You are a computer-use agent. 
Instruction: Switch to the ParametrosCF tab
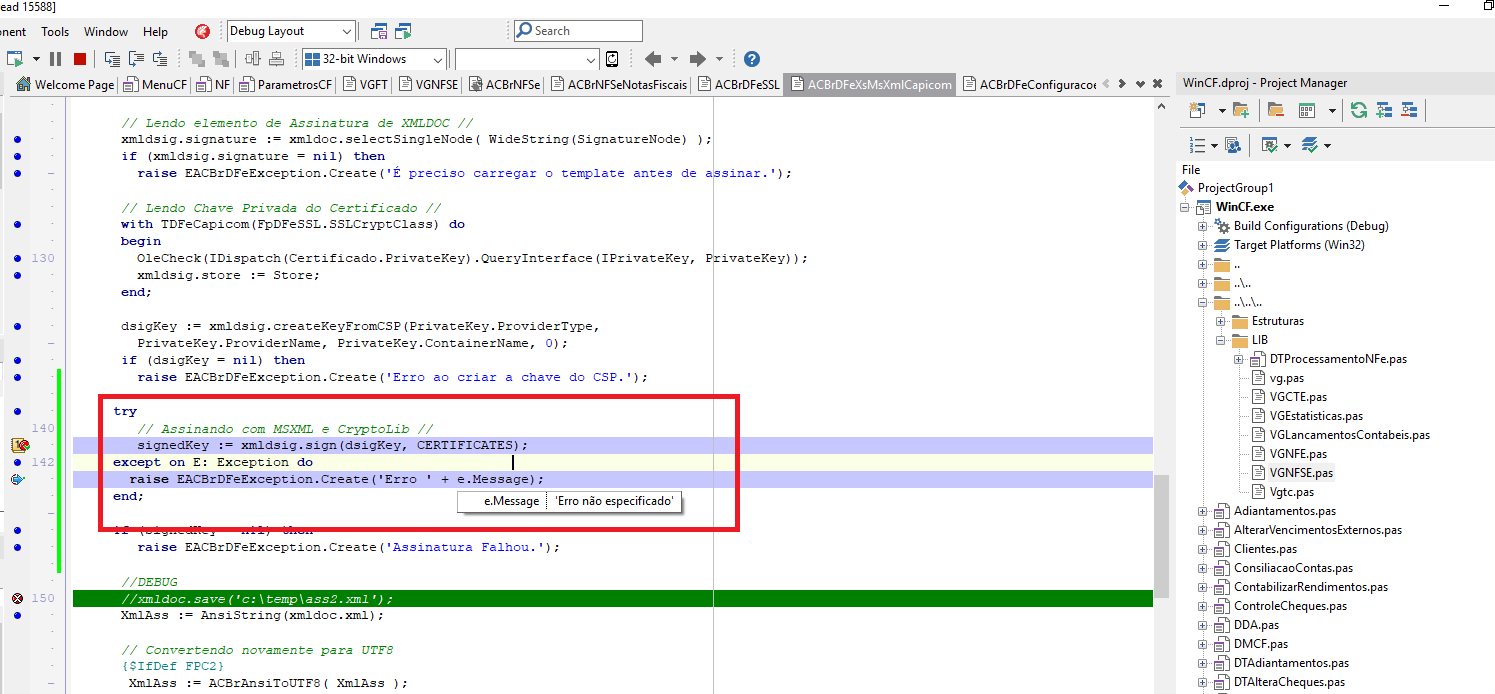pyautogui.click(x=286, y=85)
